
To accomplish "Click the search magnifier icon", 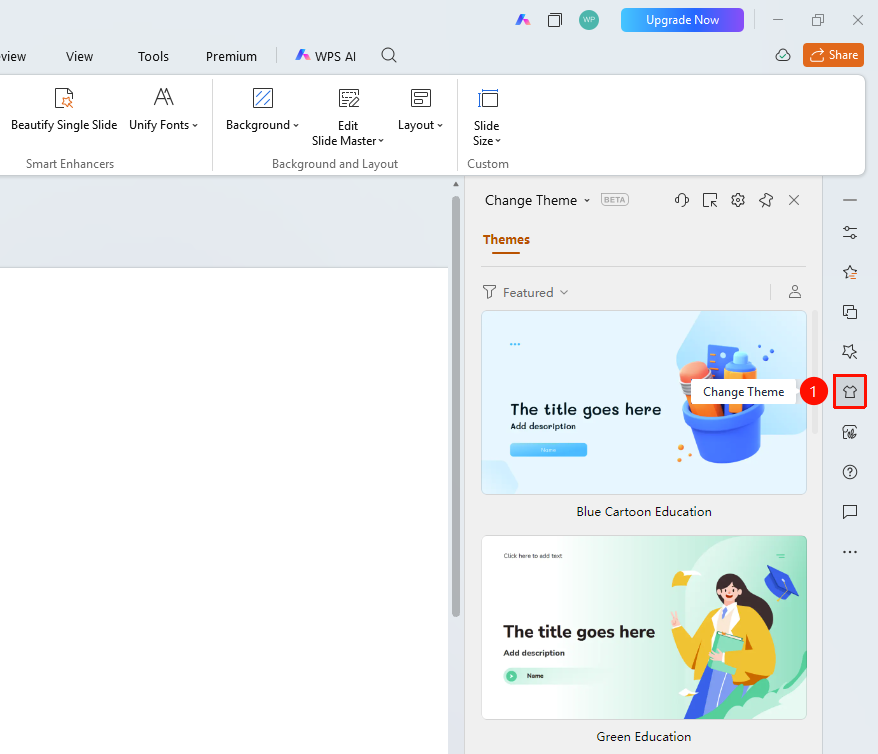I will 389,55.
